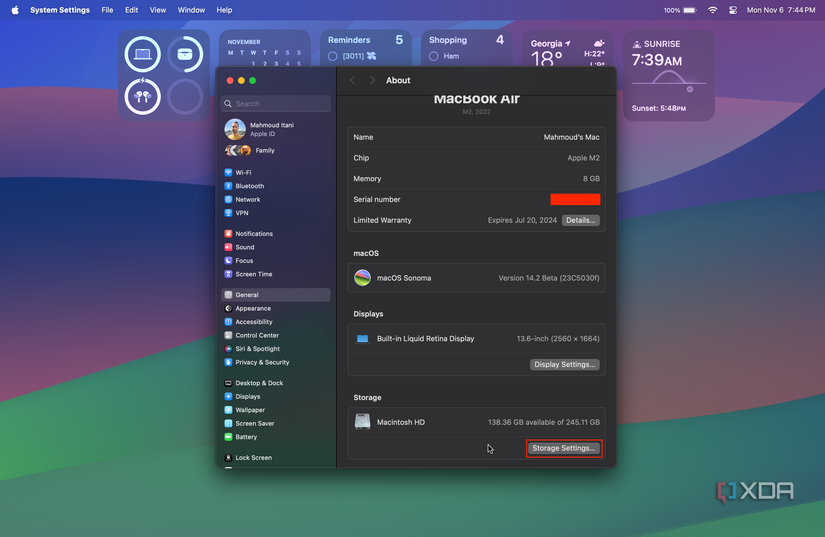This screenshot has height=537, width=825.
Task: Click the storage available text
Action: (x=544, y=422)
